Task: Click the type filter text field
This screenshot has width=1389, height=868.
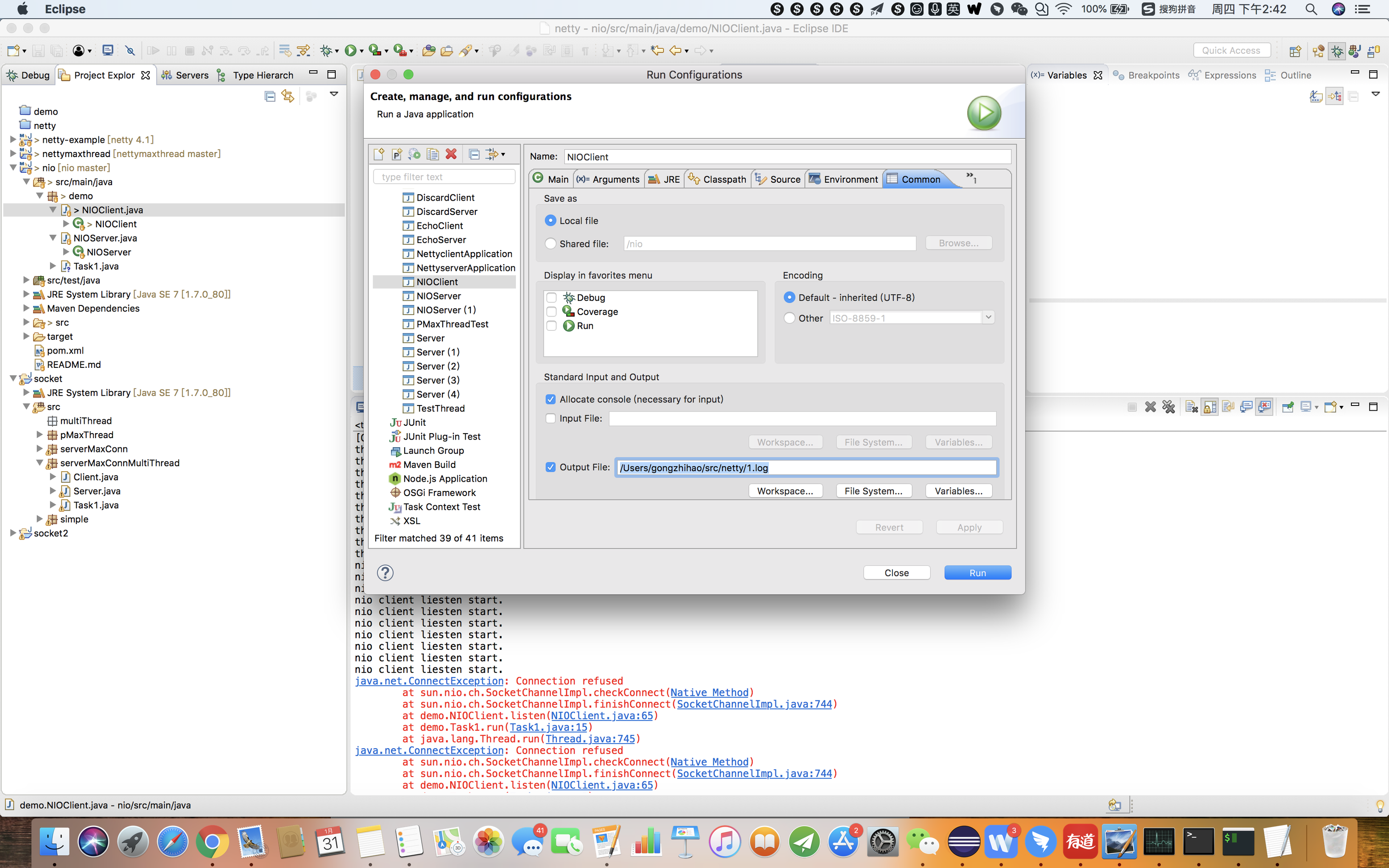Action: coord(444,177)
